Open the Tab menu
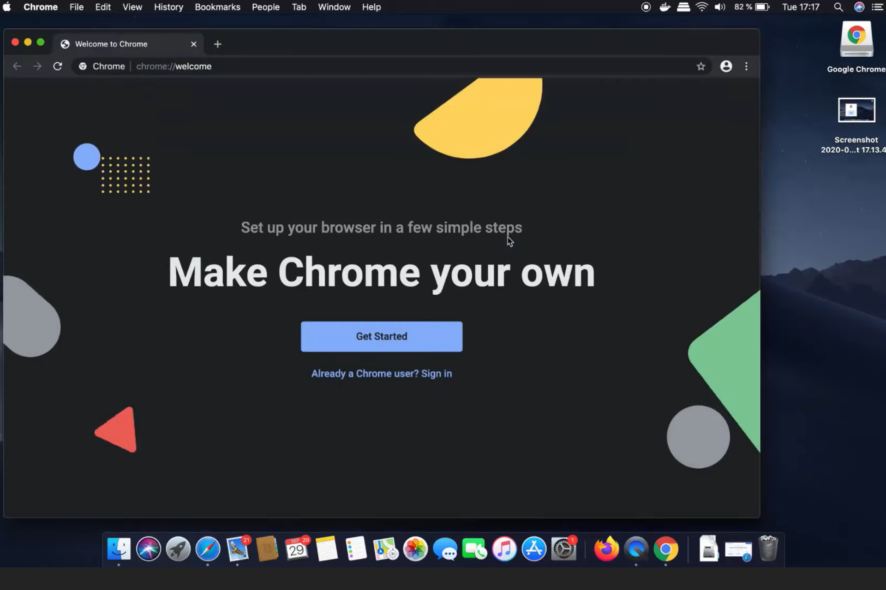 299,7
